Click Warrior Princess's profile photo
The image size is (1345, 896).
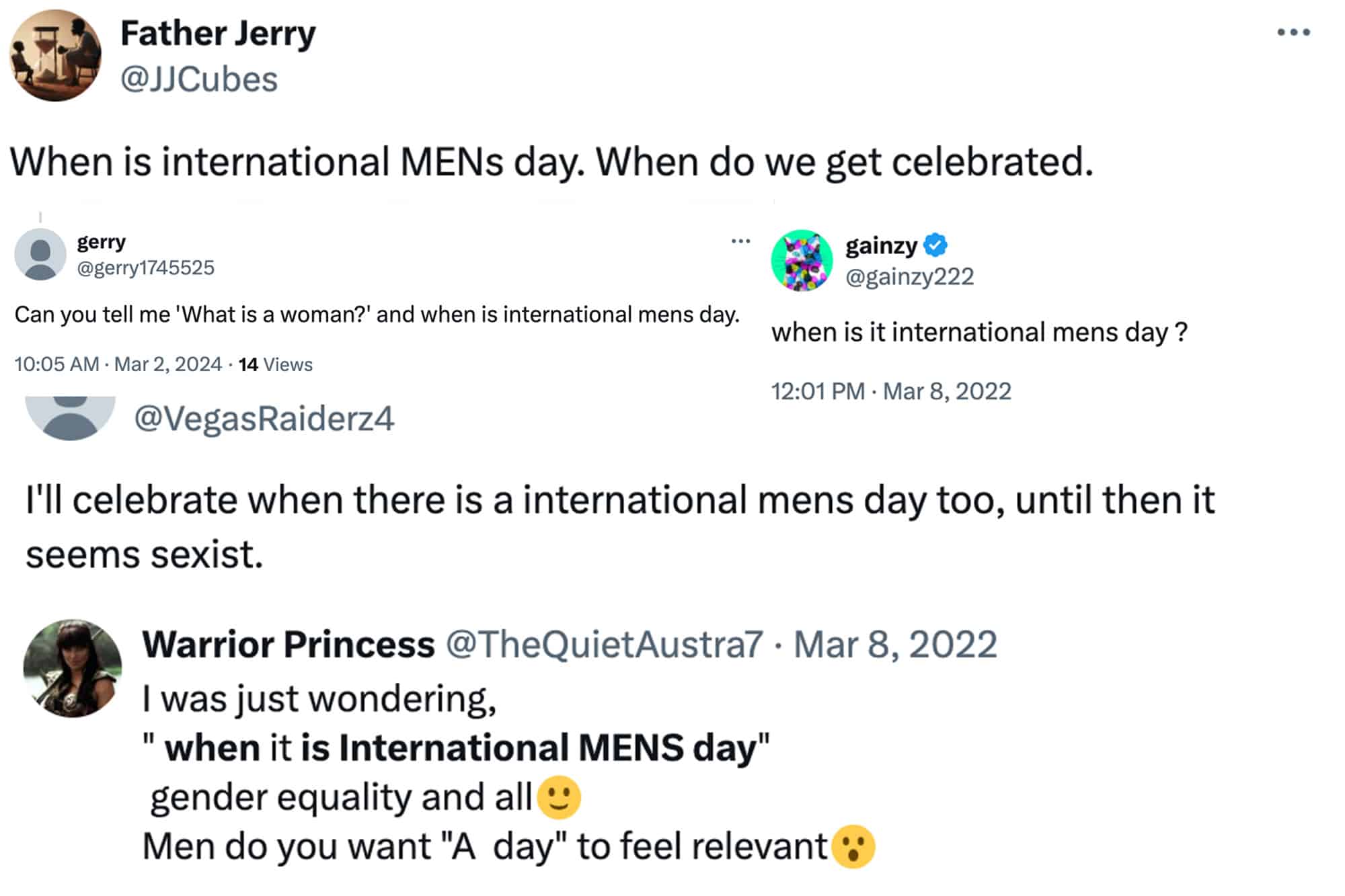73,668
